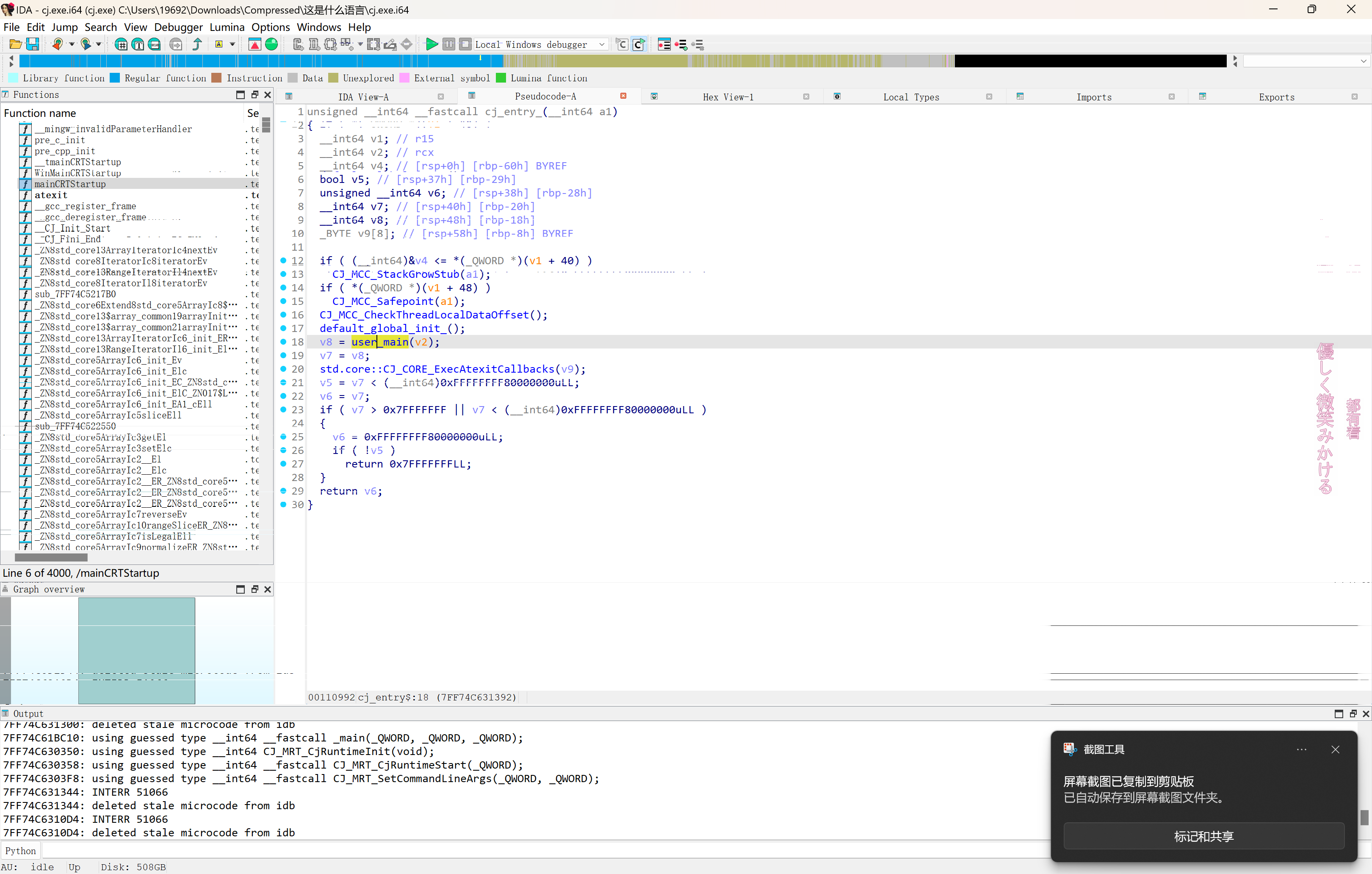1372x874 pixels.
Task: Click the grey diamond toolbar icon
Action: [x=407, y=44]
